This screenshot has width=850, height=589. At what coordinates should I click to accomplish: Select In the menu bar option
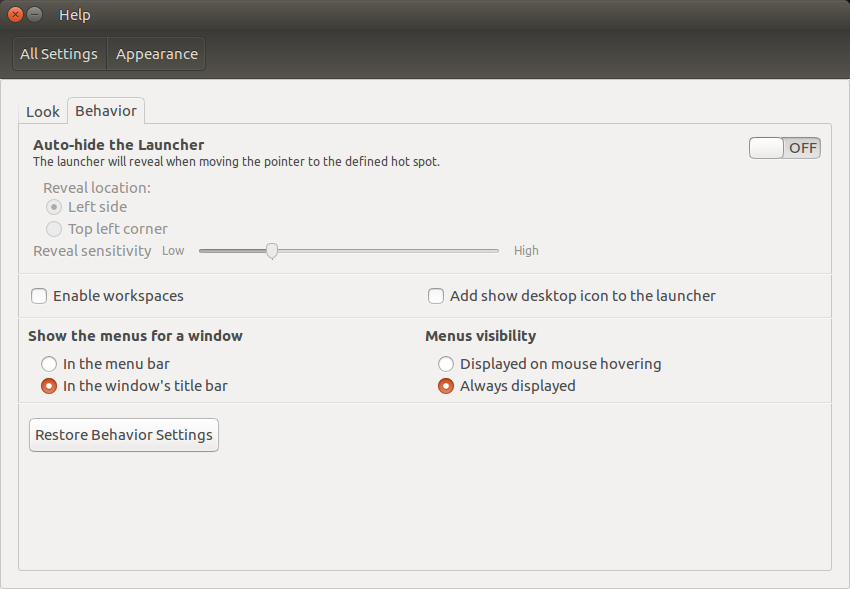click(49, 364)
